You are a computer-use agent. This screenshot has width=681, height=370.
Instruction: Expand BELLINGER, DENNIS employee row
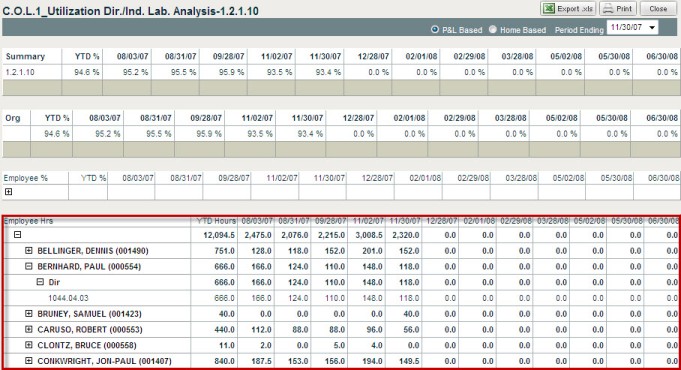tap(29, 251)
